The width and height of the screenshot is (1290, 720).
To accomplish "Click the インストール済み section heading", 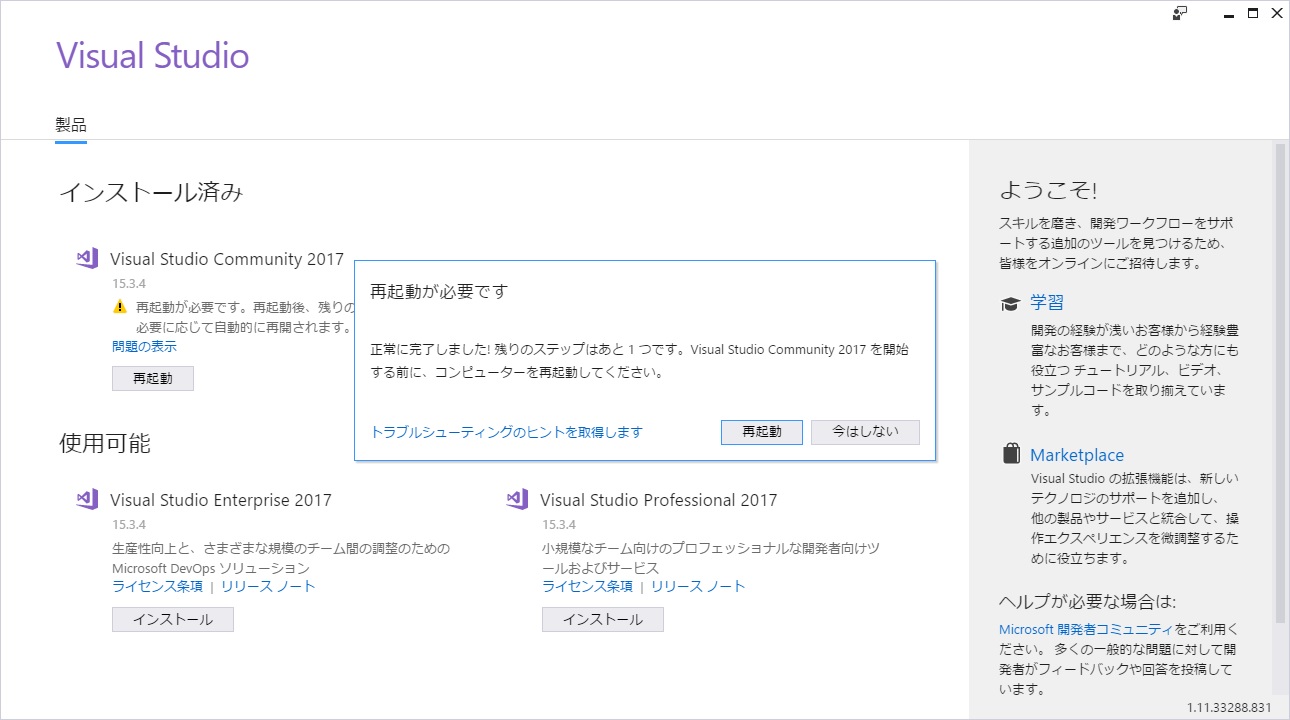I will 151,192.
